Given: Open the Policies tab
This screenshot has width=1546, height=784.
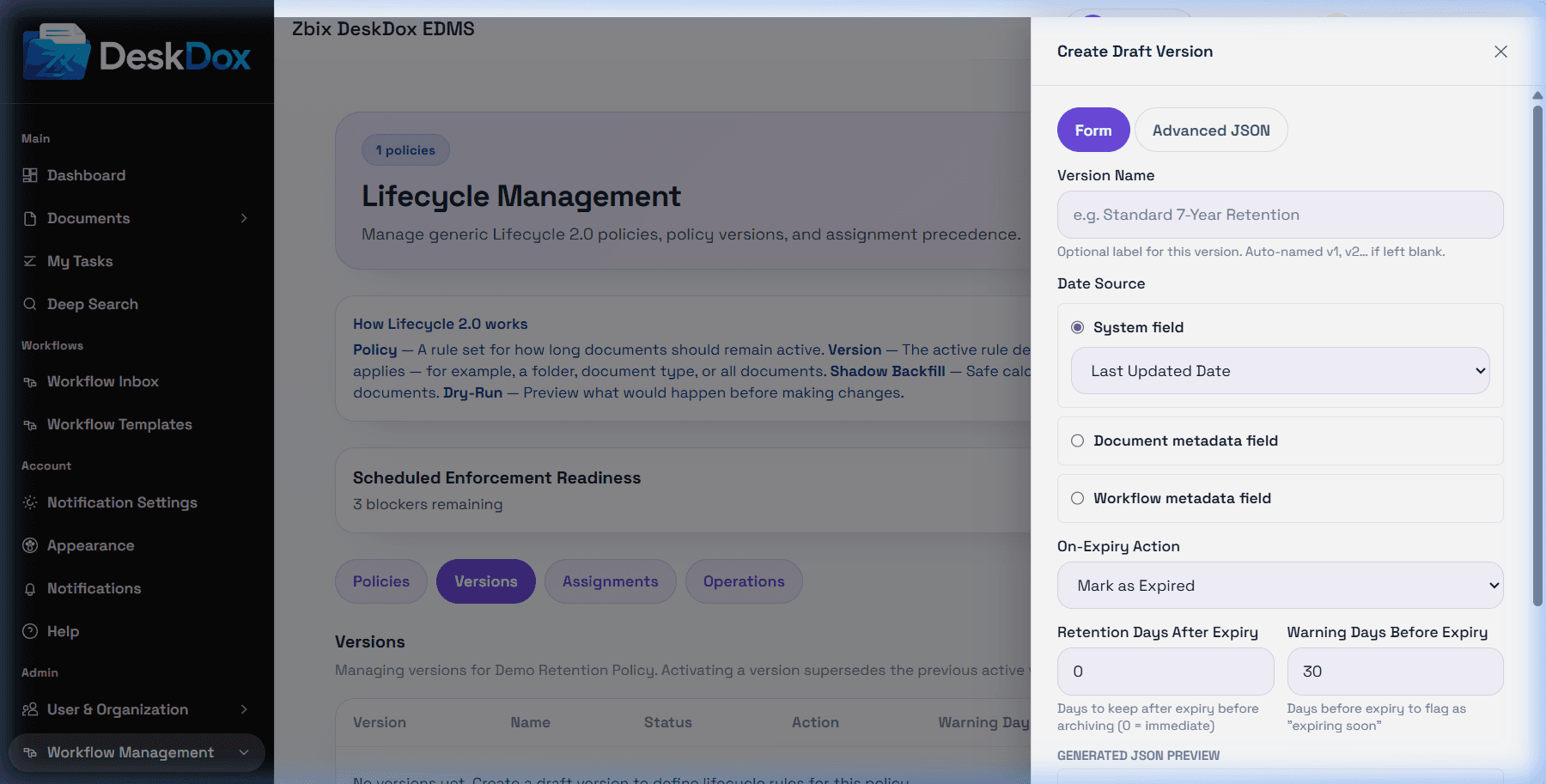Looking at the screenshot, I should (381, 581).
